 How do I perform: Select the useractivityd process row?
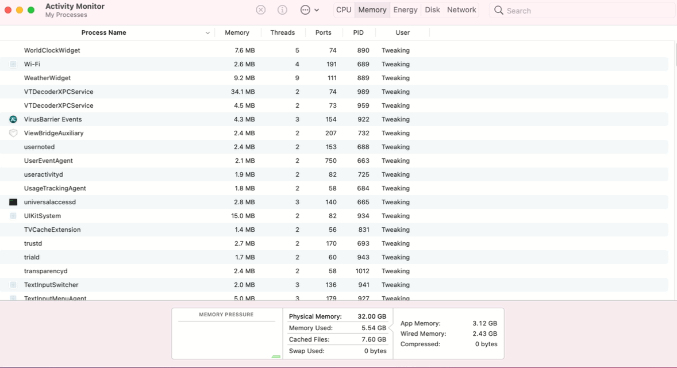tap(334, 174)
